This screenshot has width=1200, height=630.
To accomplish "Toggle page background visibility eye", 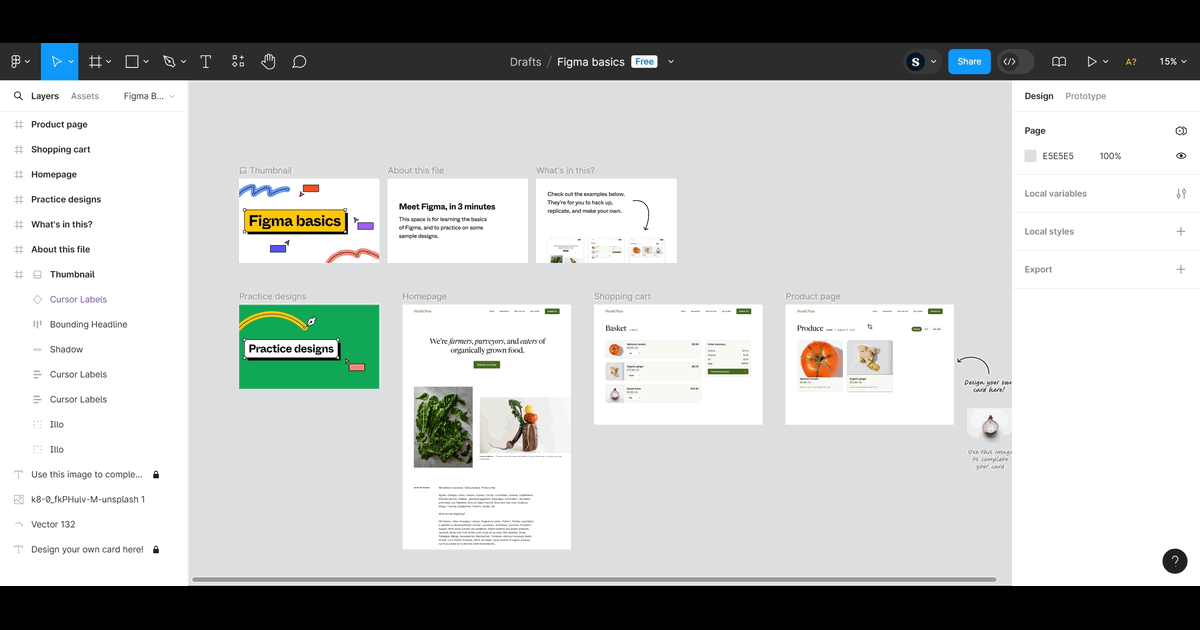I will pyautogui.click(x=1181, y=156).
